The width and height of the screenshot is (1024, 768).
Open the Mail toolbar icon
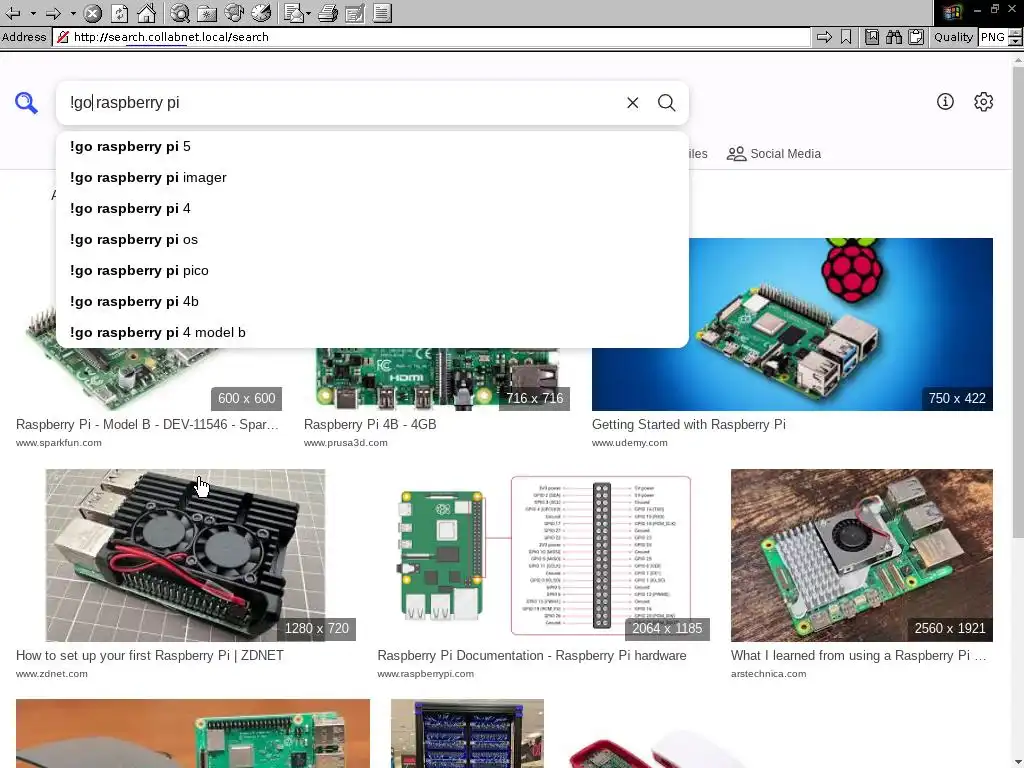[x=294, y=13]
